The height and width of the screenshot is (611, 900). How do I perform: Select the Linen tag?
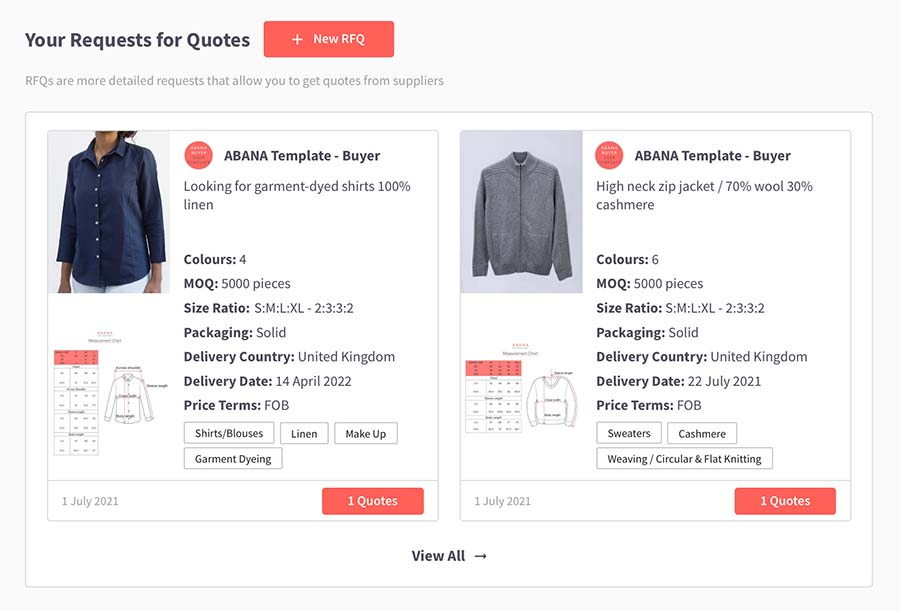pos(304,434)
